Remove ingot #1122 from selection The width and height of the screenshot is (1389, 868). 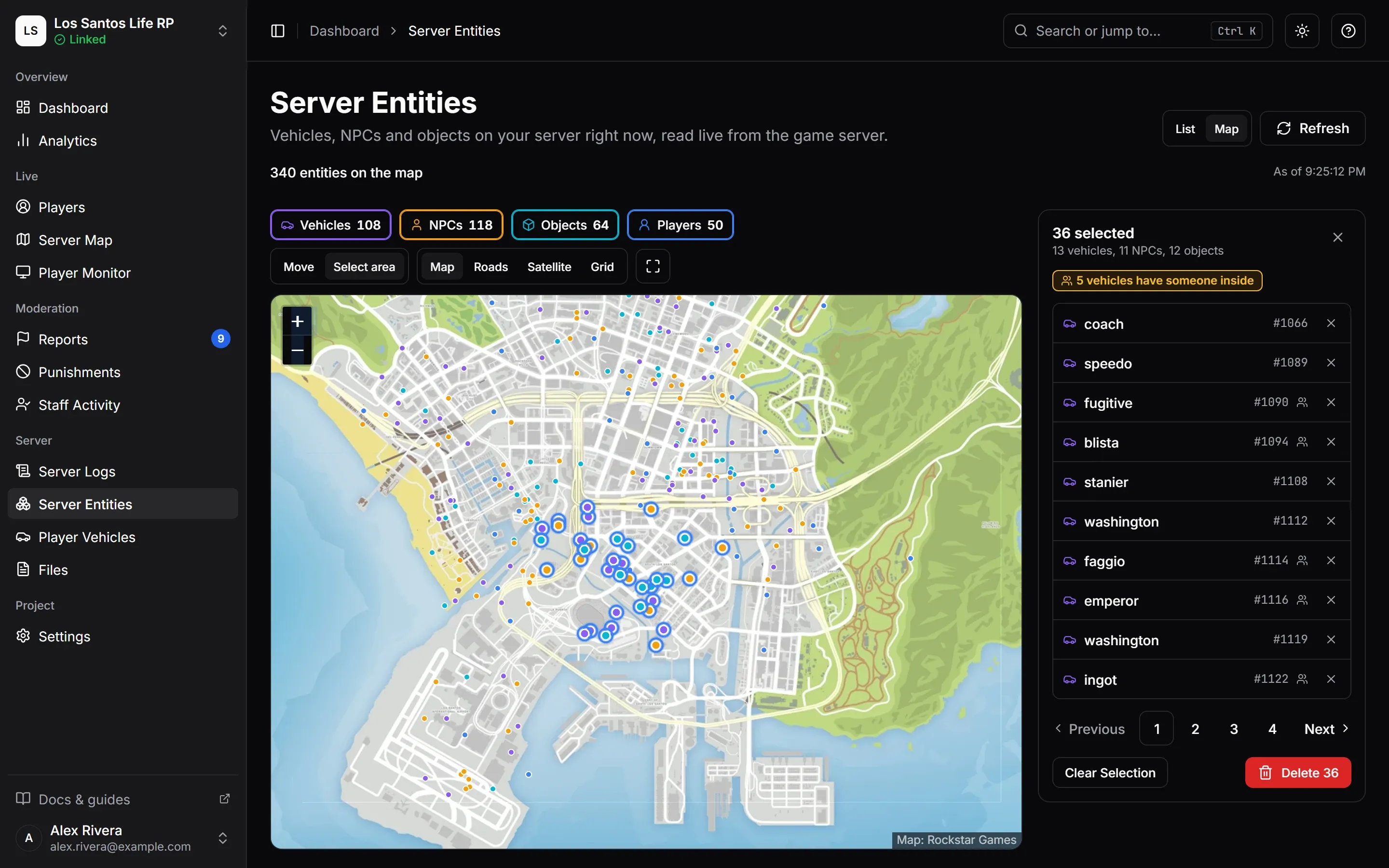(x=1331, y=679)
